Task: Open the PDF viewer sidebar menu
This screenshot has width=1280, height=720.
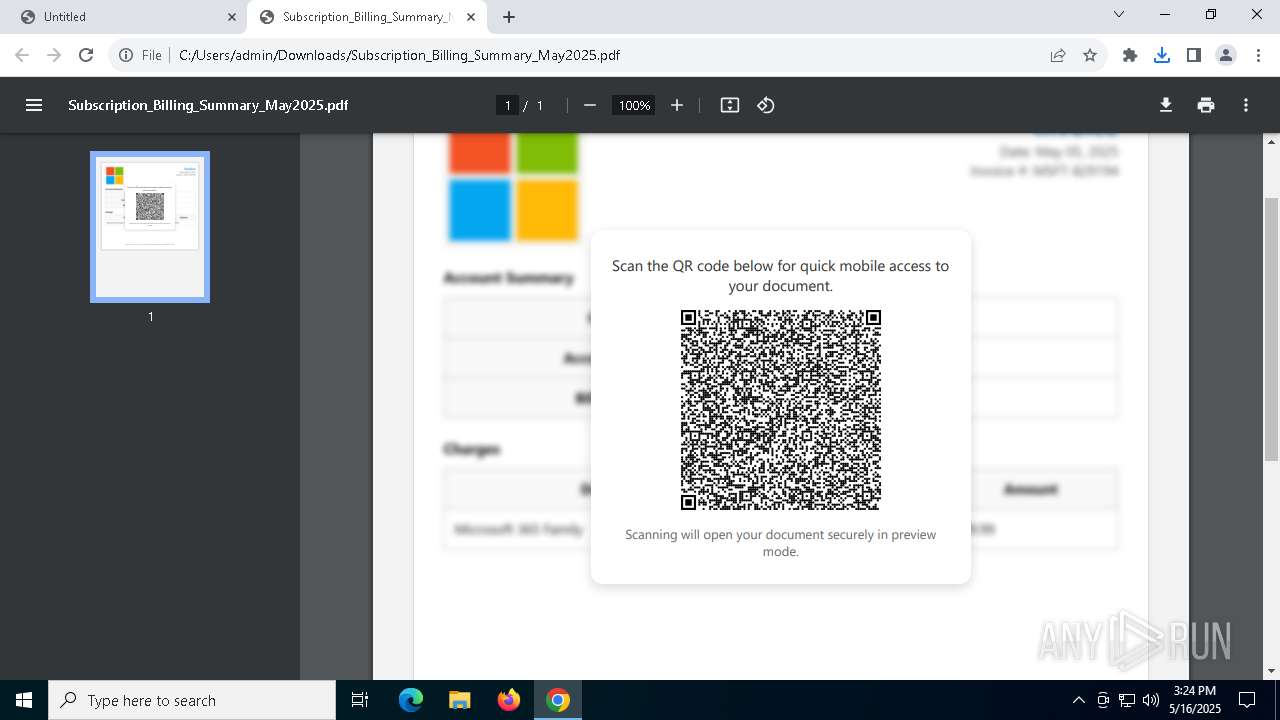Action: coord(34,105)
